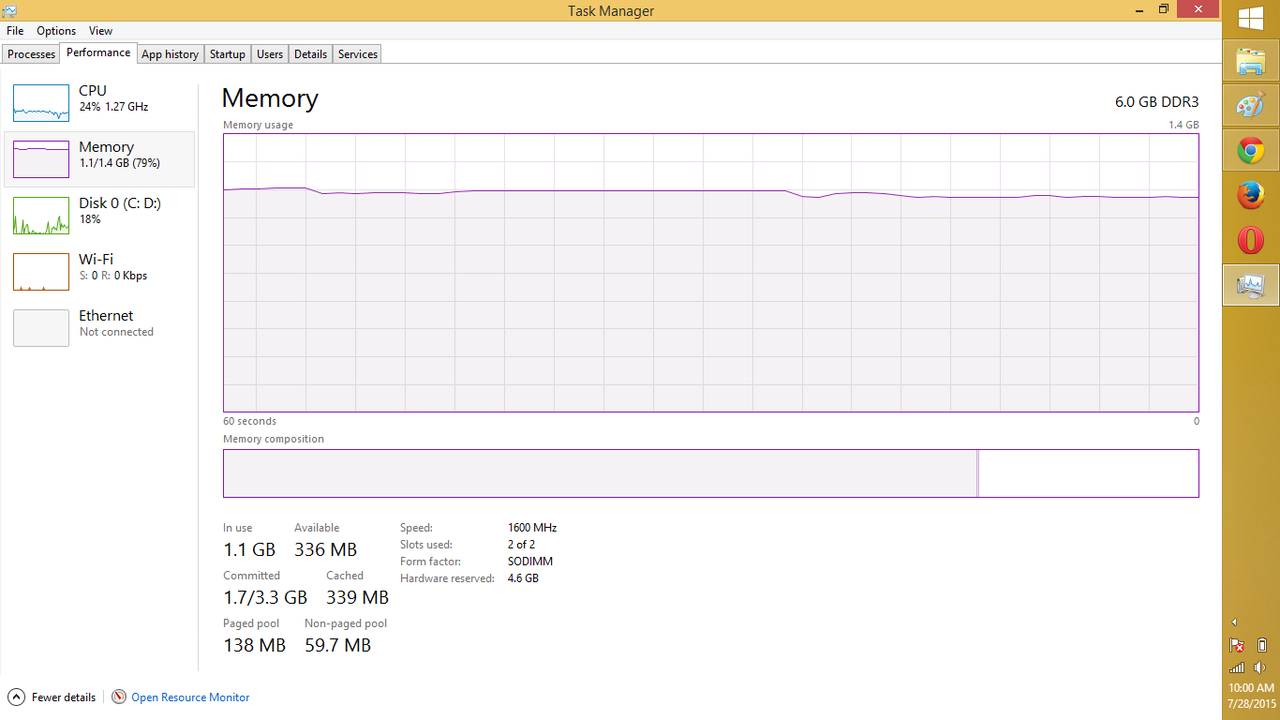The height and width of the screenshot is (720, 1280).
Task: Open the Details tab
Action: pos(311,54)
